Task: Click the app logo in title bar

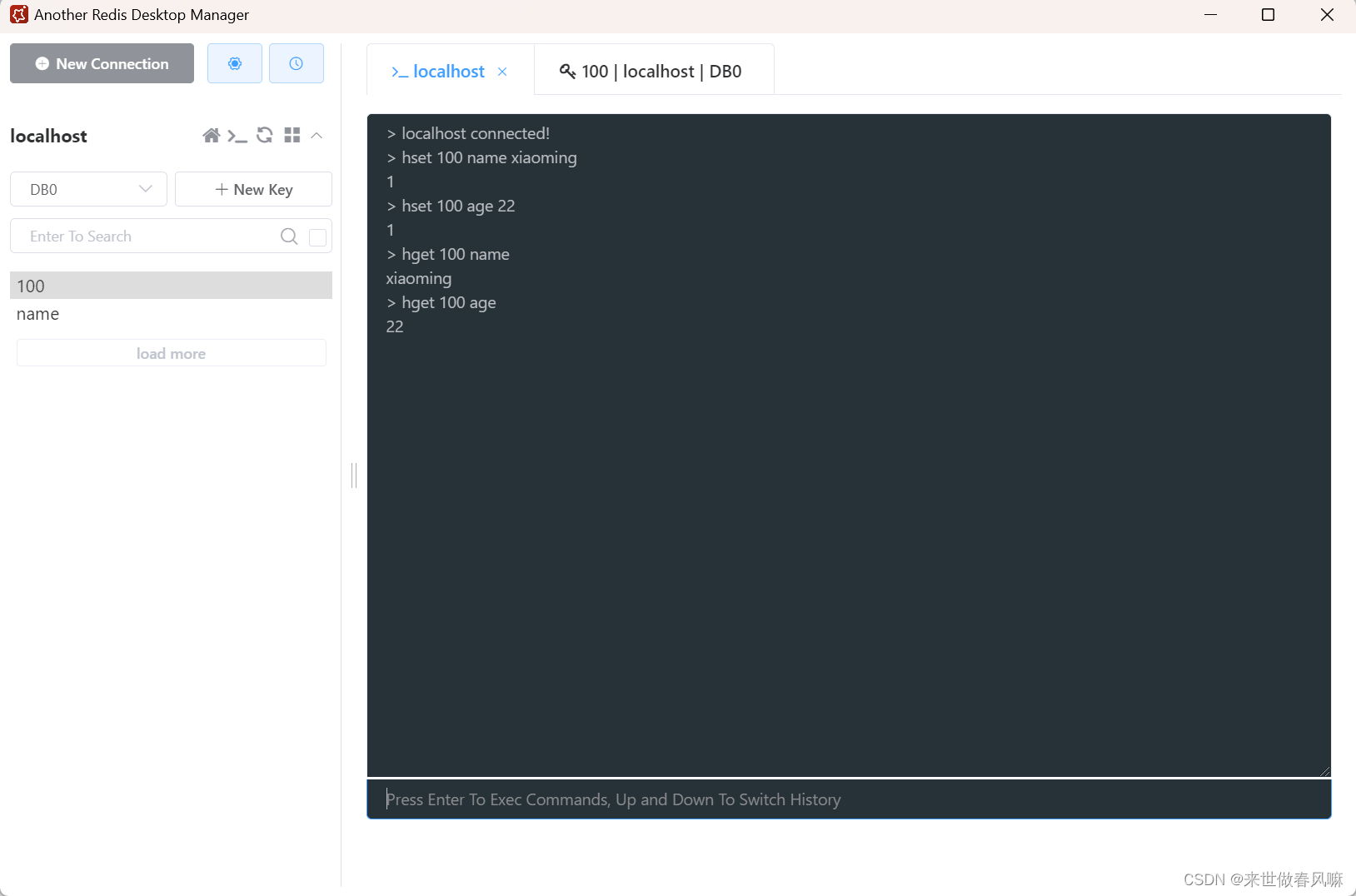Action: point(18,15)
